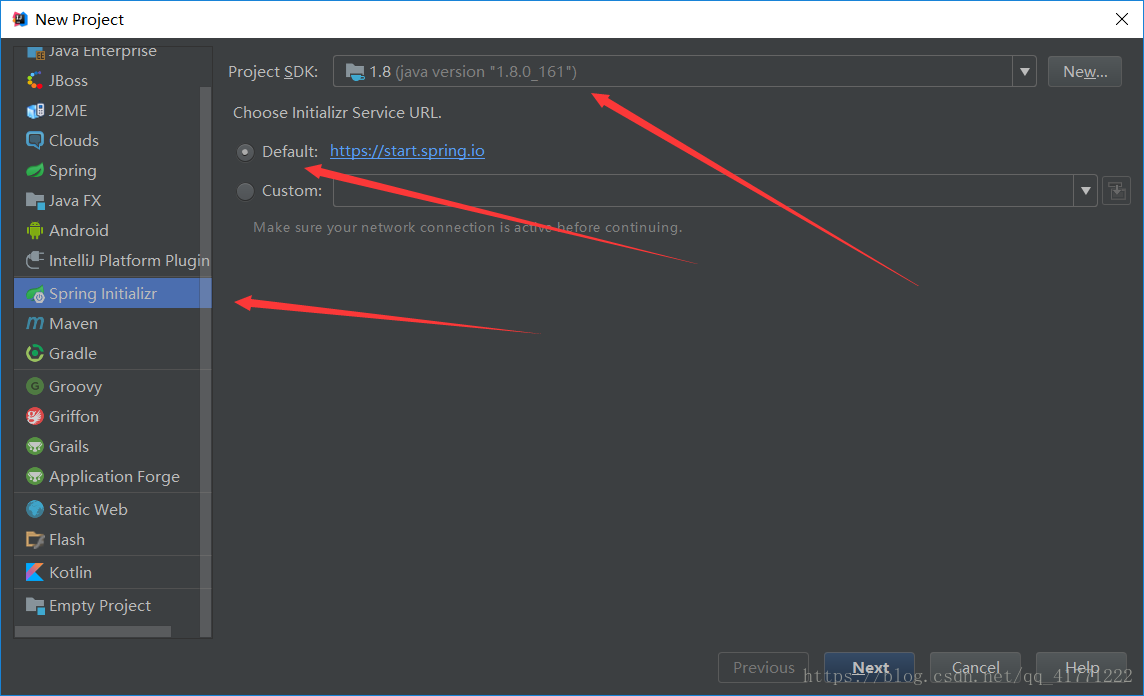
Task: Click the Grails icon
Action: [x=35, y=446]
